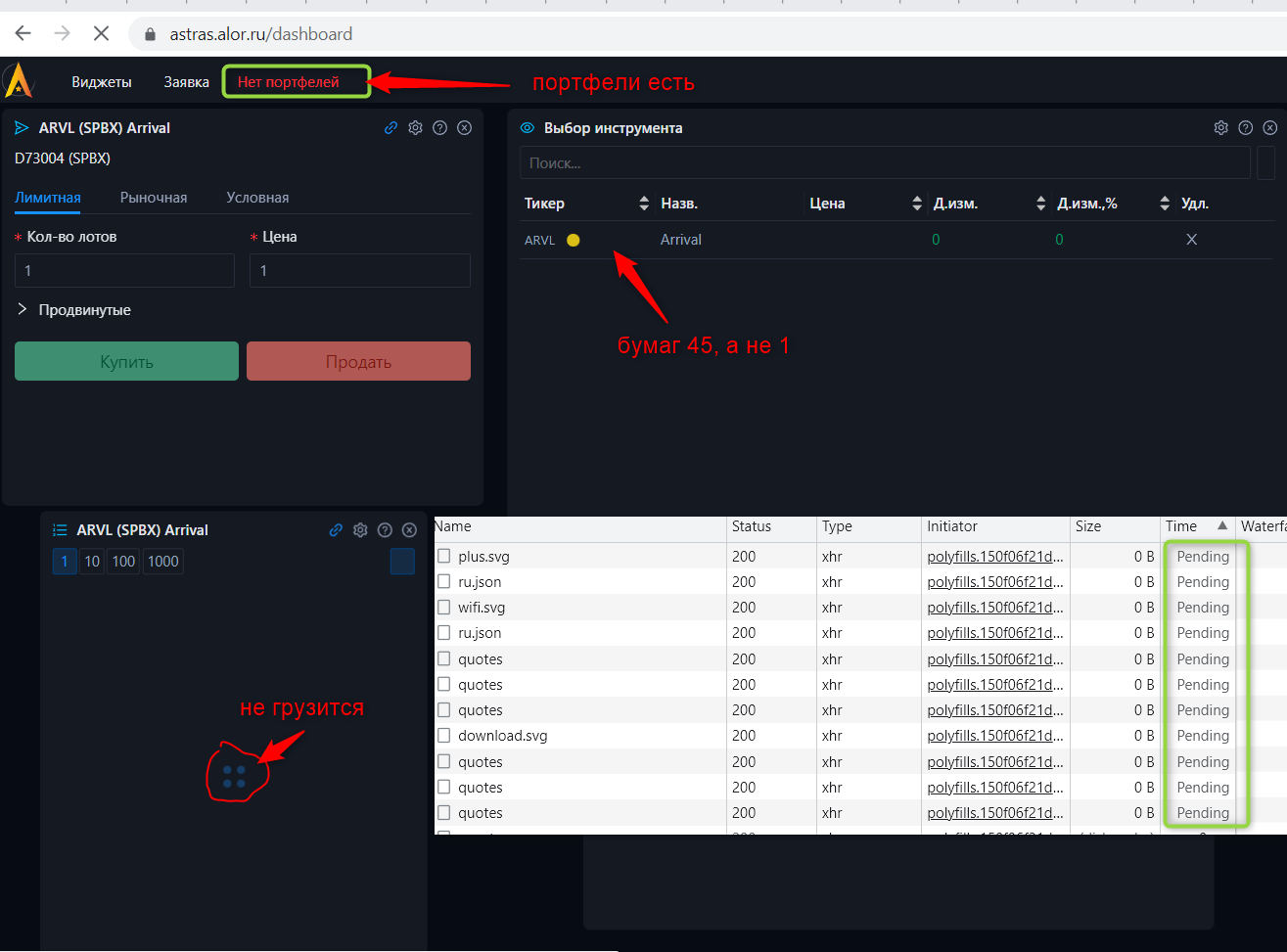Open polyfills initiator link in download.svg row
This screenshot has height=952, width=1287.
pyautogui.click(x=995, y=736)
